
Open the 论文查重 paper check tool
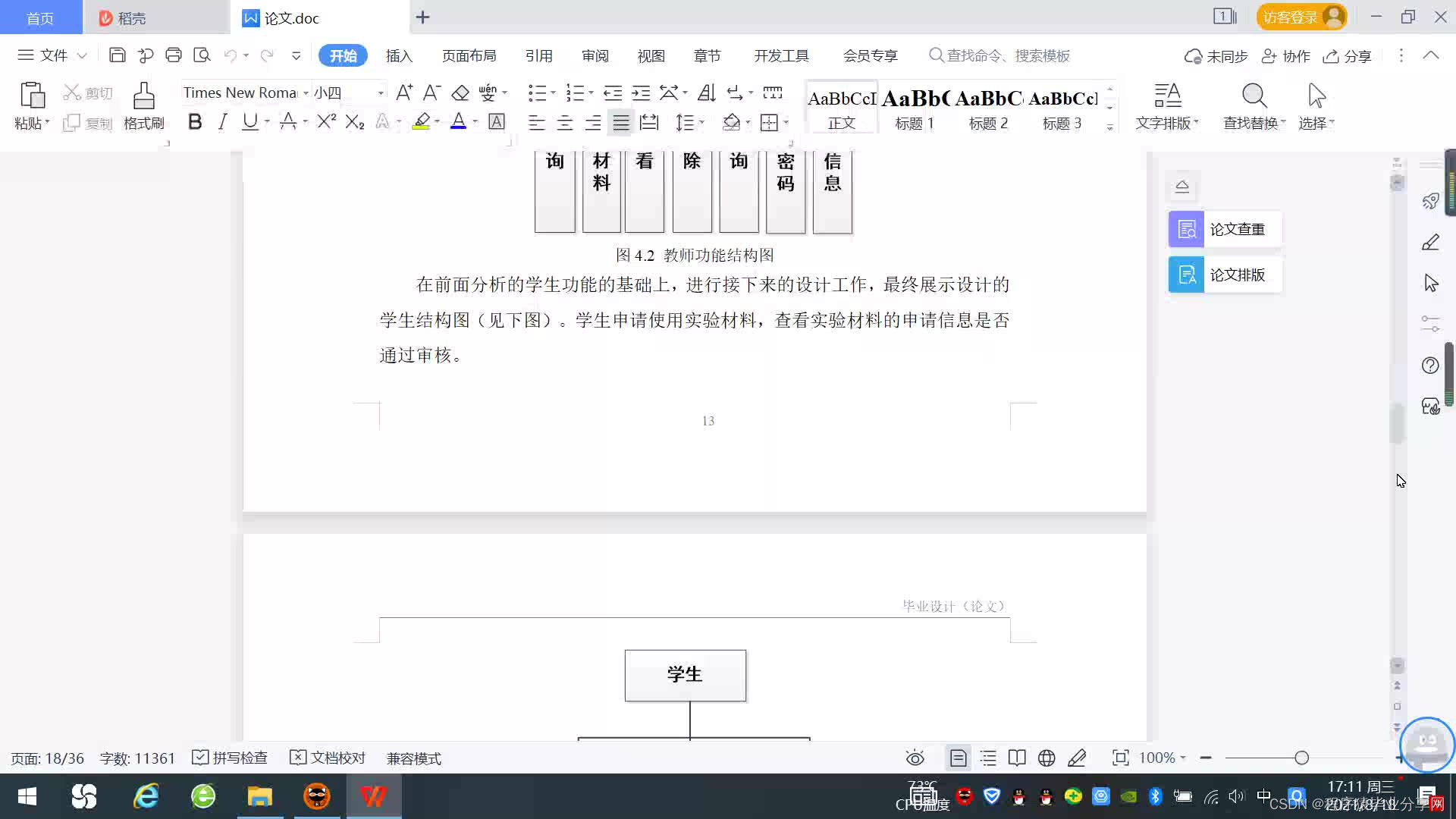pos(1224,229)
